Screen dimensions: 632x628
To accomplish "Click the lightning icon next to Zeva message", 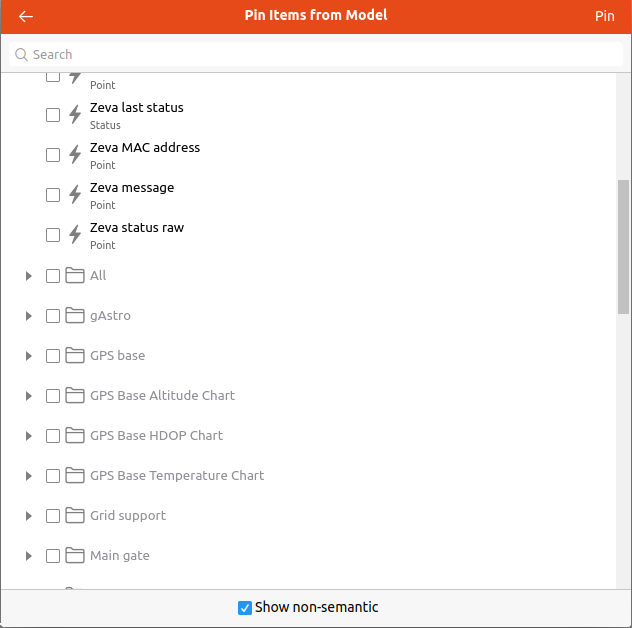I will tap(75, 195).
